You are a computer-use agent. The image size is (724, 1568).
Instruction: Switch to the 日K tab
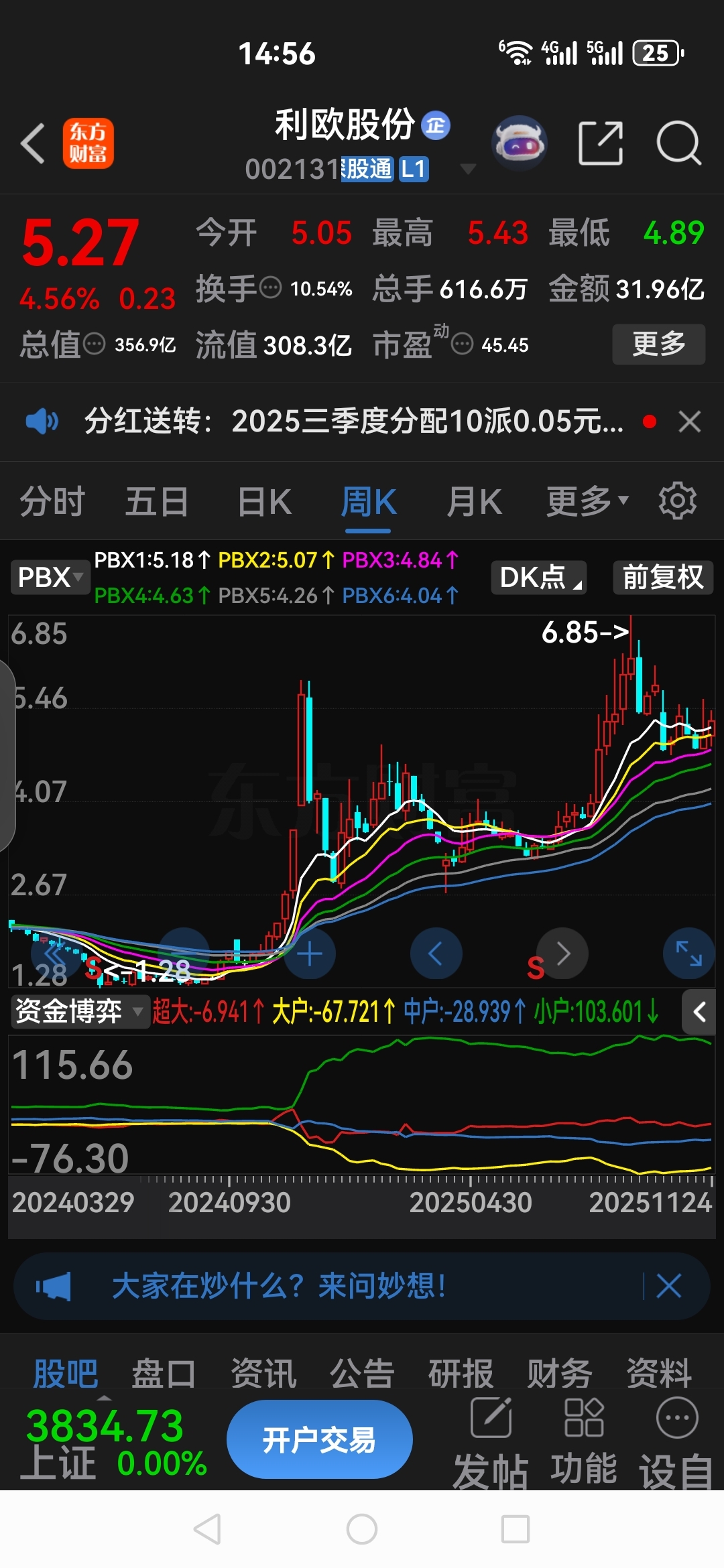[264, 502]
